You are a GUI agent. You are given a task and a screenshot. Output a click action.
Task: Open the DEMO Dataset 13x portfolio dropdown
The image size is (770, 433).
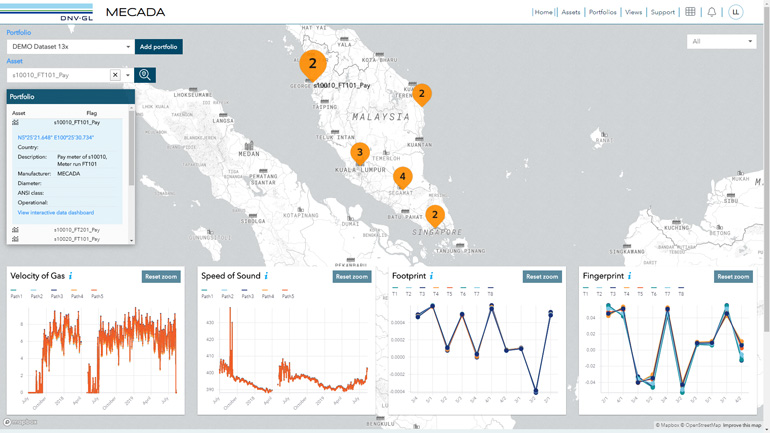(70, 47)
